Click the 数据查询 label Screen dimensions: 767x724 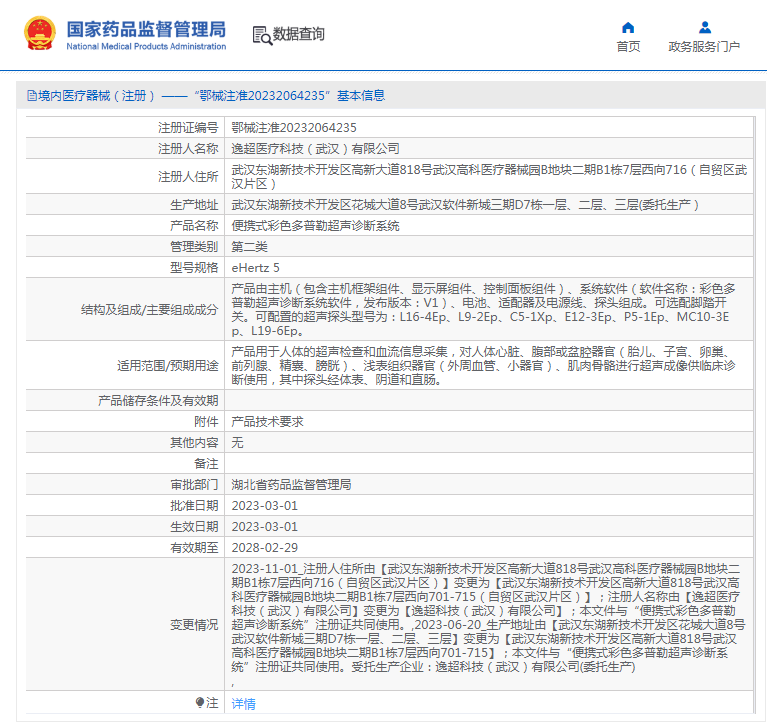298,34
